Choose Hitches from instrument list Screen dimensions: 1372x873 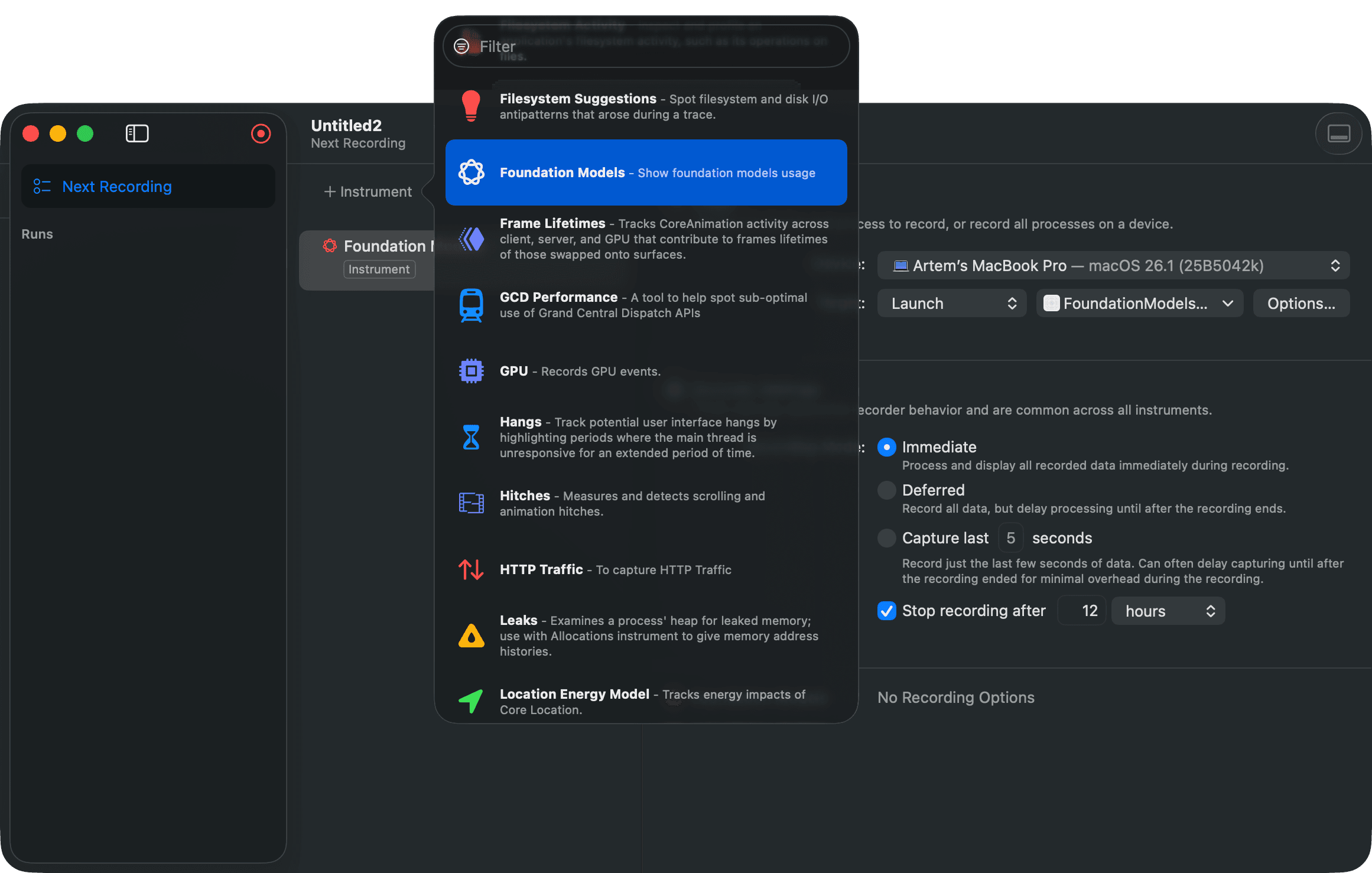coord(646,503)
